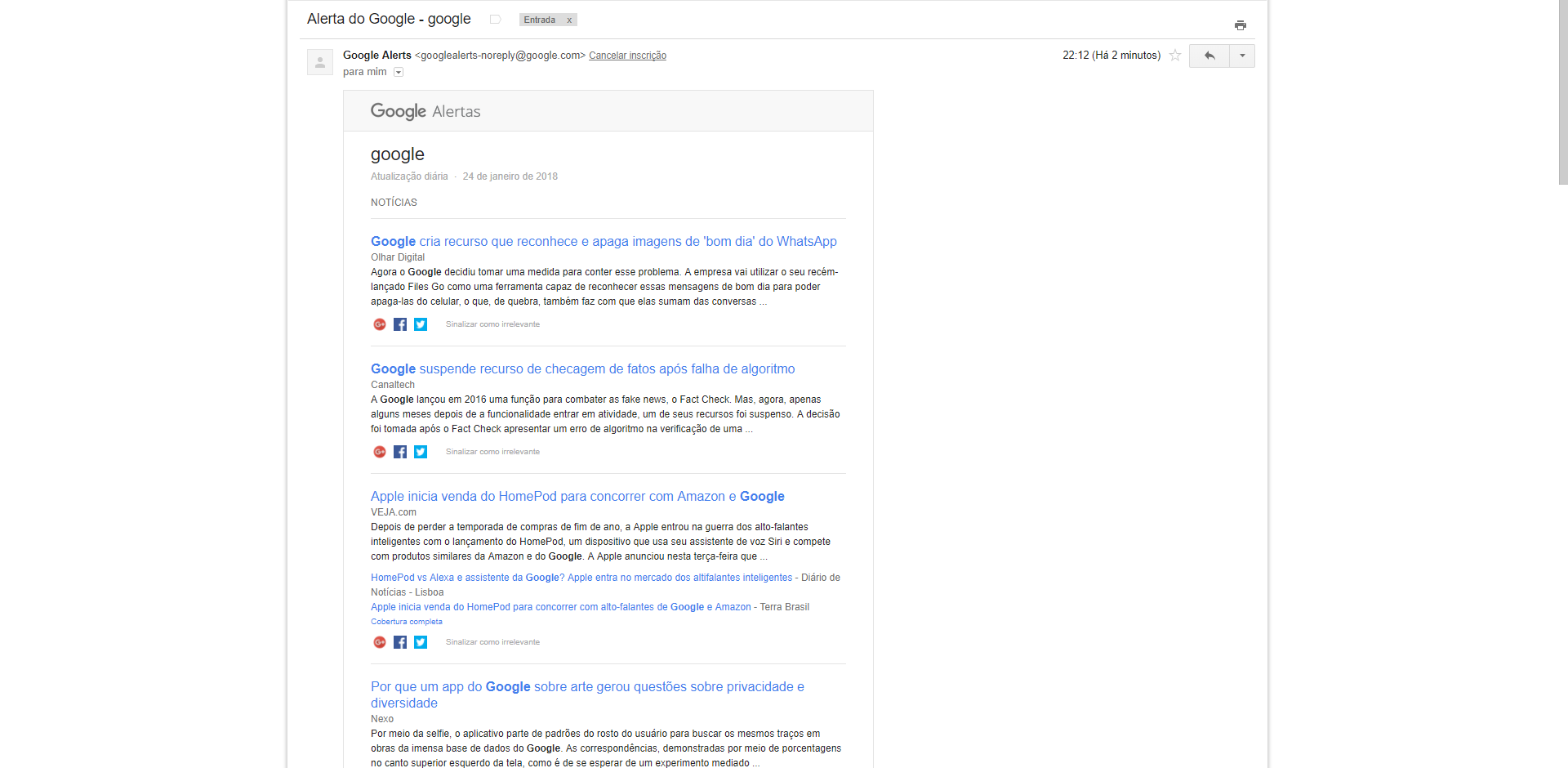Image resolution: width=1568 pixels, height=768 pixels.
Task: Open Apple HomePod article headline
Action: coord(577,496)
